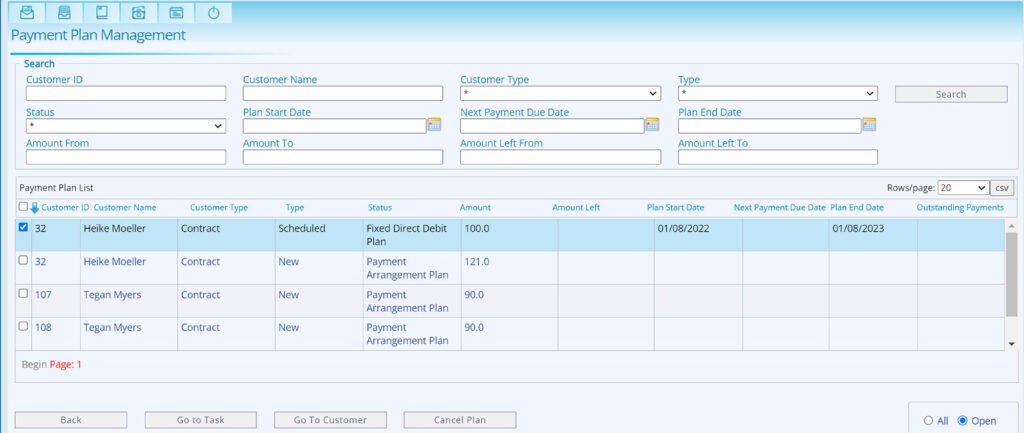
Task: Click the Go to Task button
Action: (x=200, y=420)
